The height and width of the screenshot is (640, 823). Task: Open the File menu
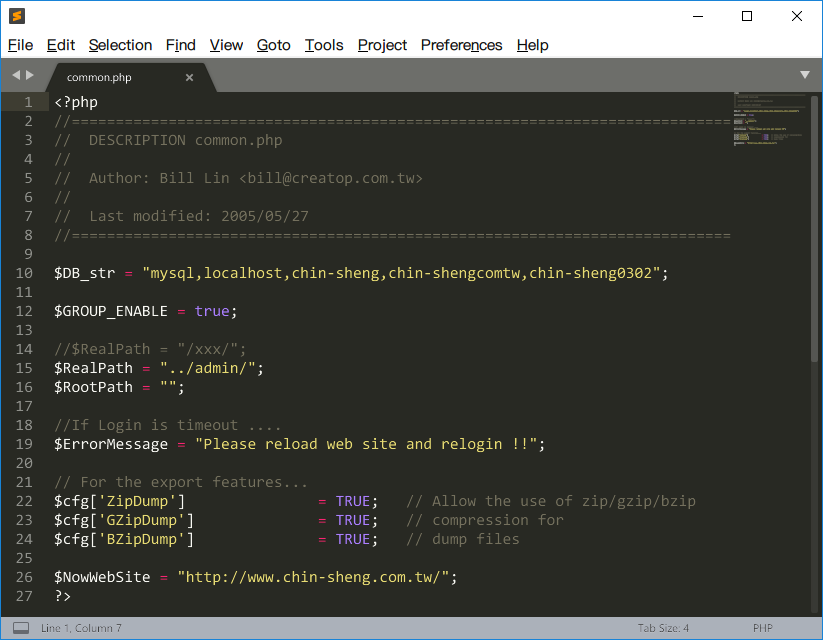coord(20,45)
